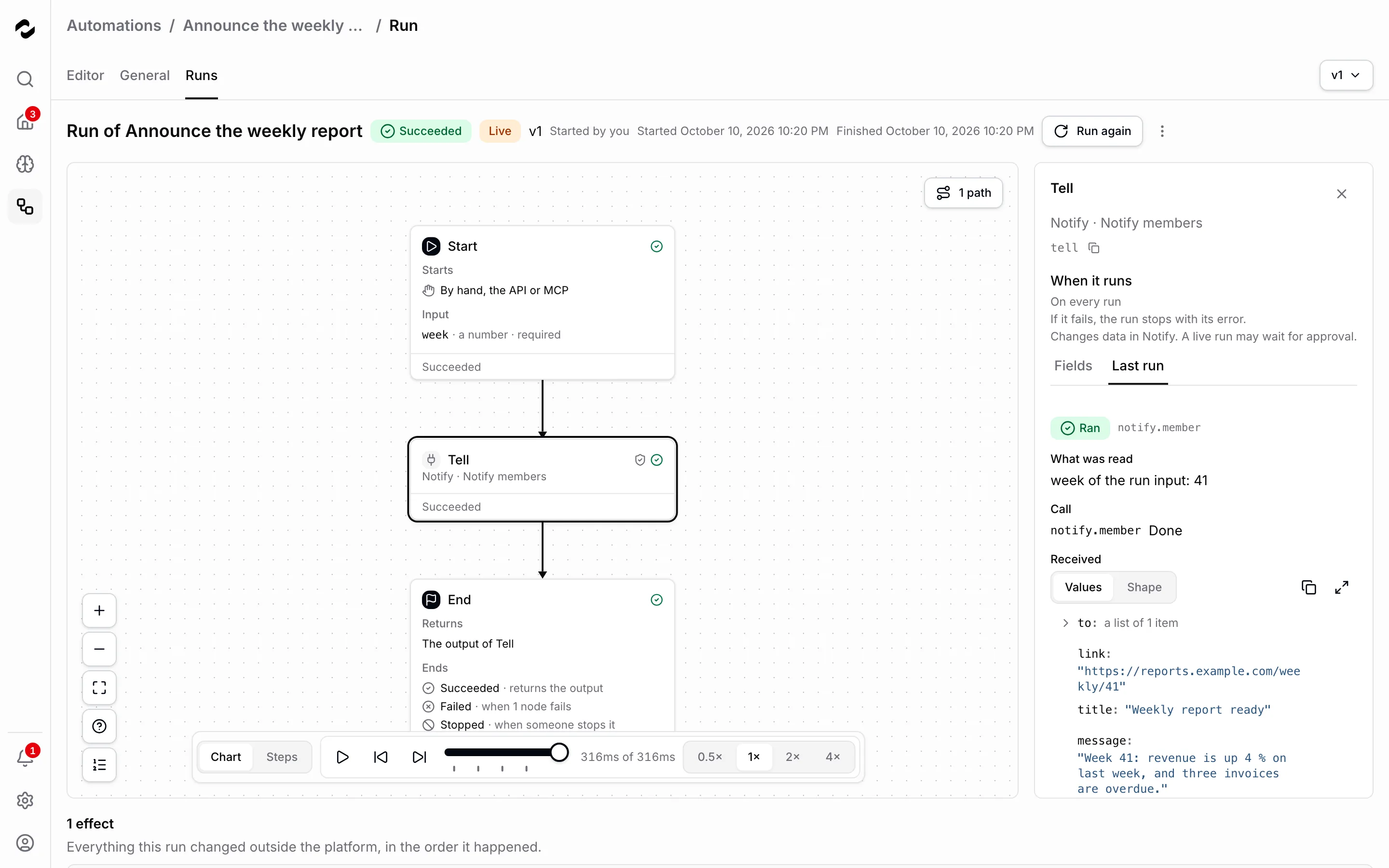Screen dimensions: 1389x868
Task: Click the app logo in the sidebar
Action: (25, 28)
